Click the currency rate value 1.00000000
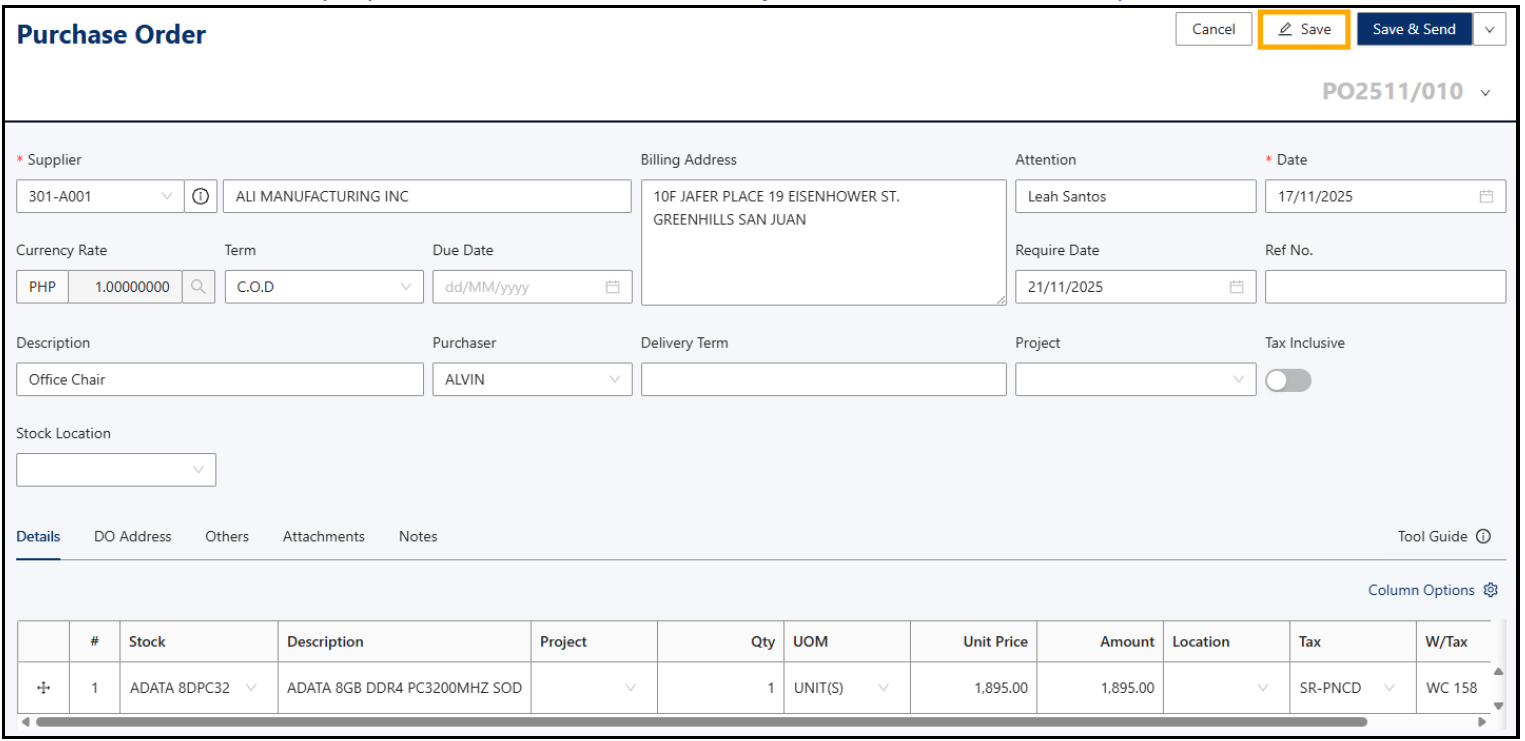Viewport: 1525px width, 741px height. coord(126,287)
